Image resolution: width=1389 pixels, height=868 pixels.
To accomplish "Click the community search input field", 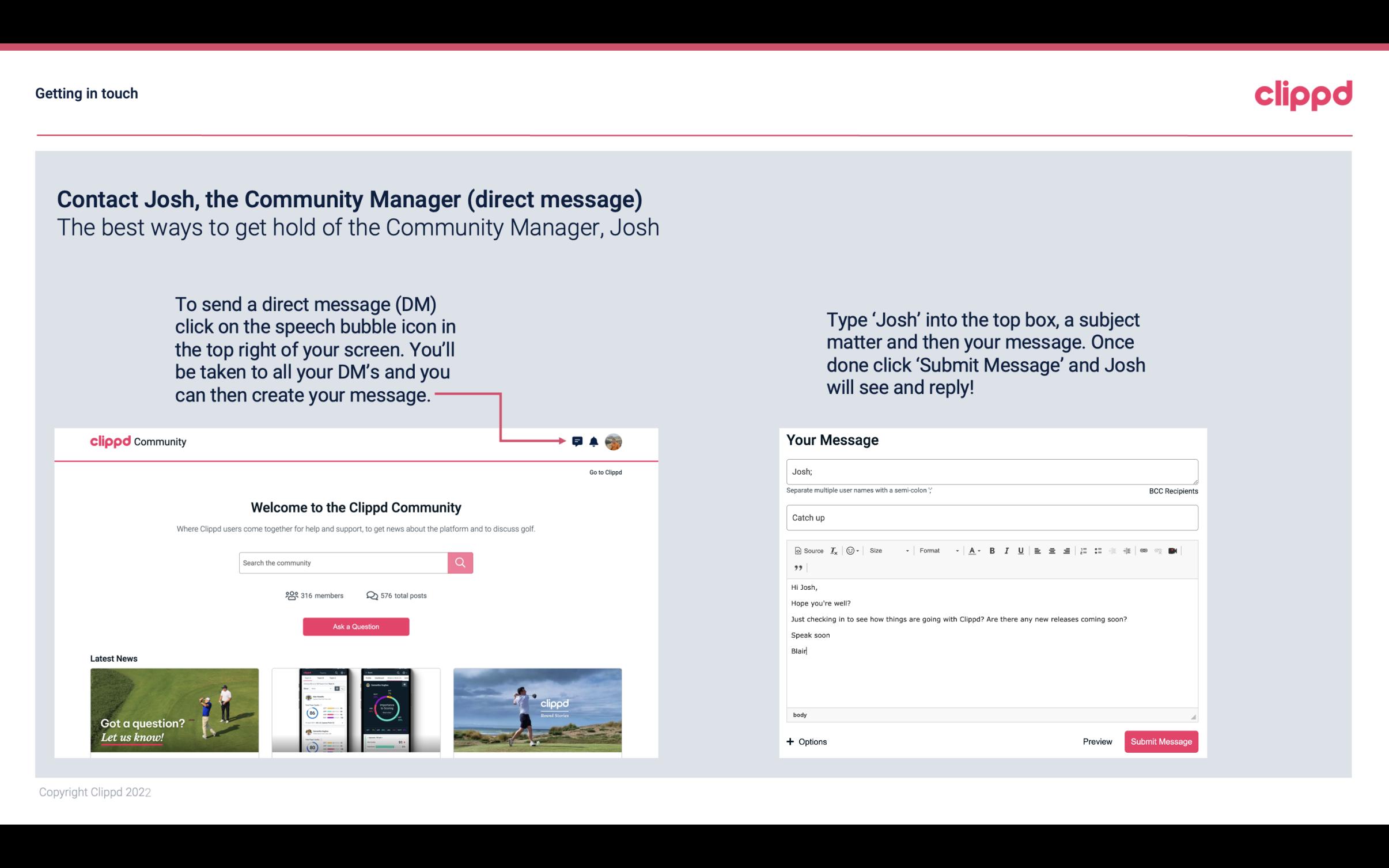I will (343, 562).
